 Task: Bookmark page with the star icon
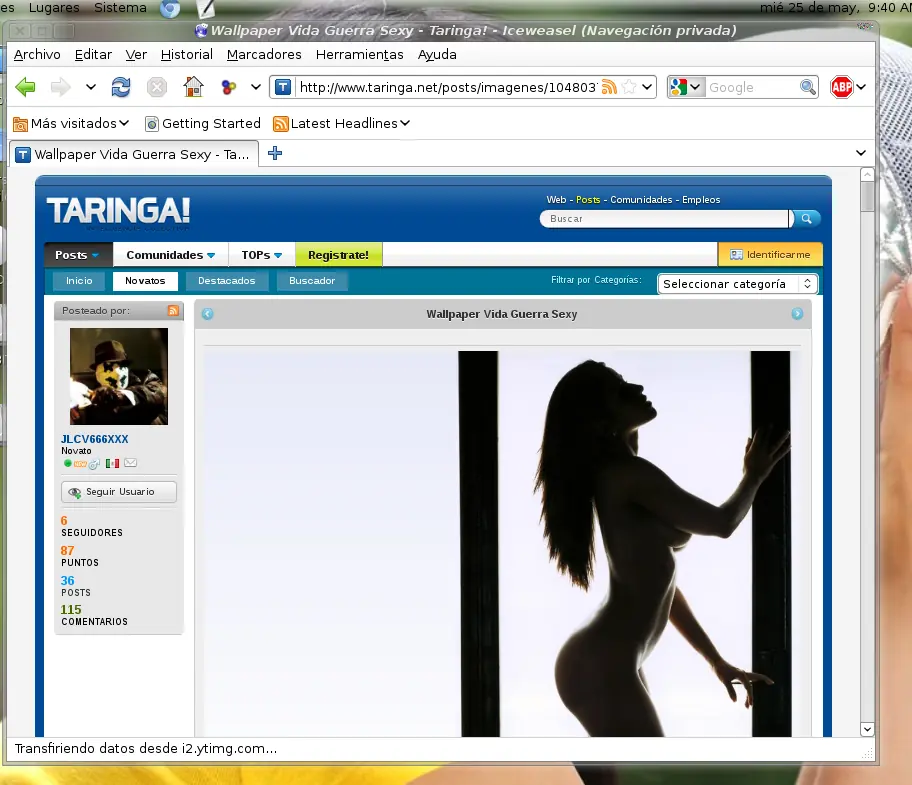pyautogui.click(x=629, y=88)
